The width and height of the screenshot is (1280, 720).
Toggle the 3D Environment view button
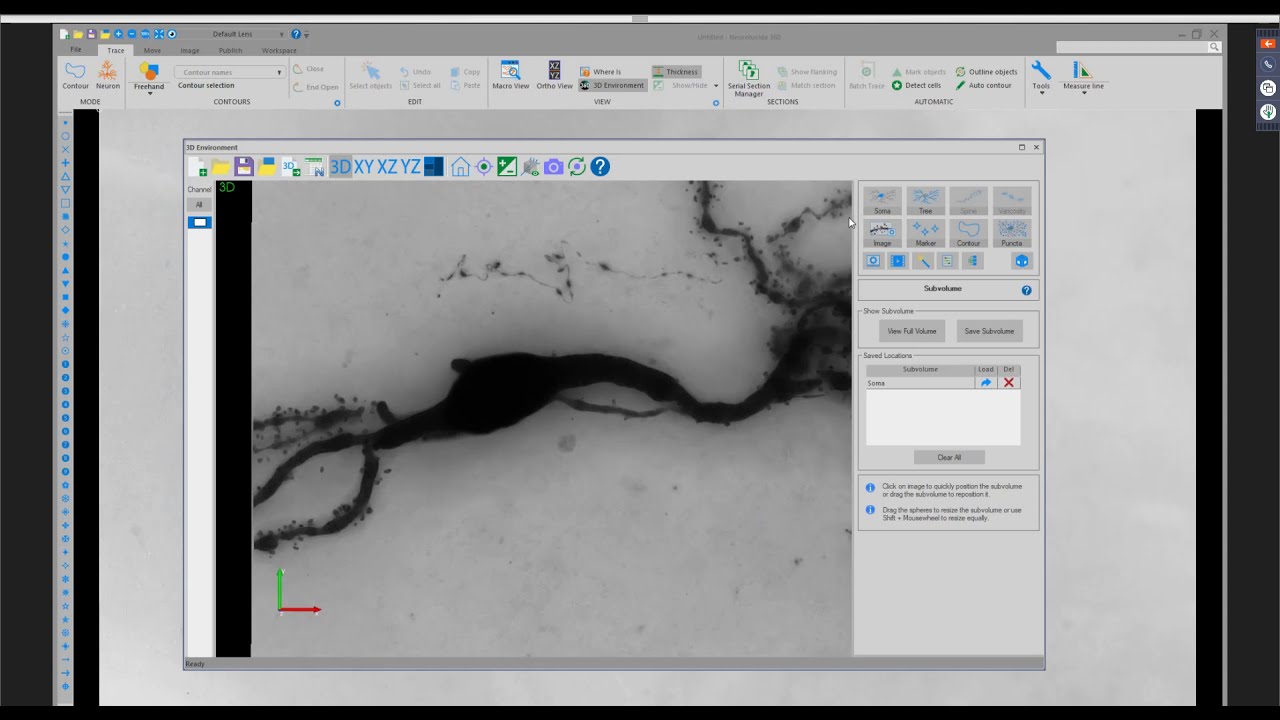point(612,85)
